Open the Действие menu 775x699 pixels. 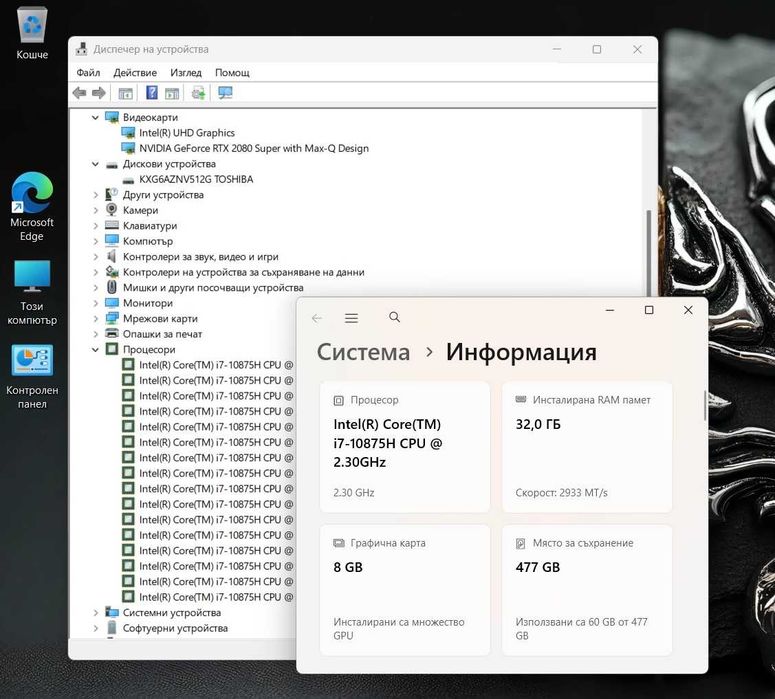pos(135,73)
